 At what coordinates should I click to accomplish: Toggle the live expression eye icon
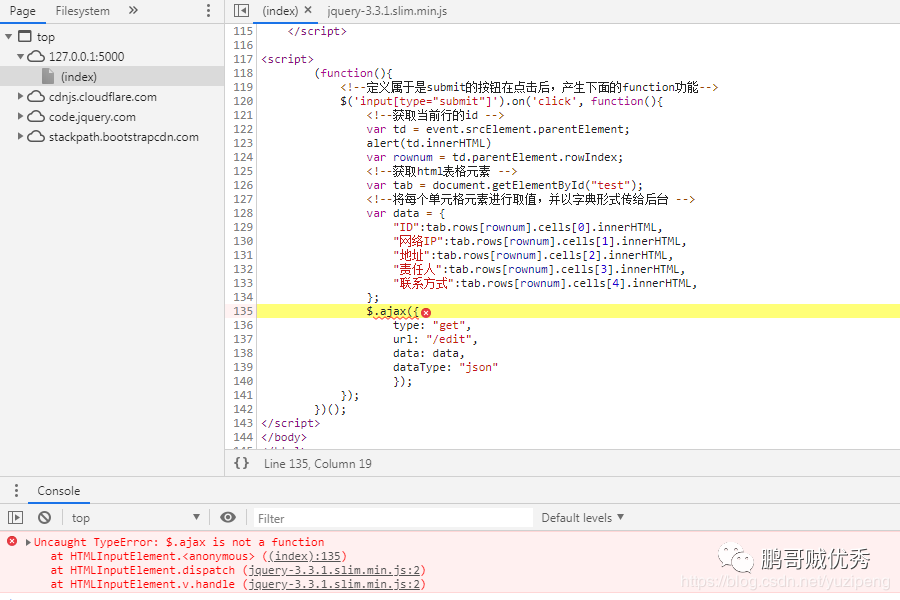point(228,518)
